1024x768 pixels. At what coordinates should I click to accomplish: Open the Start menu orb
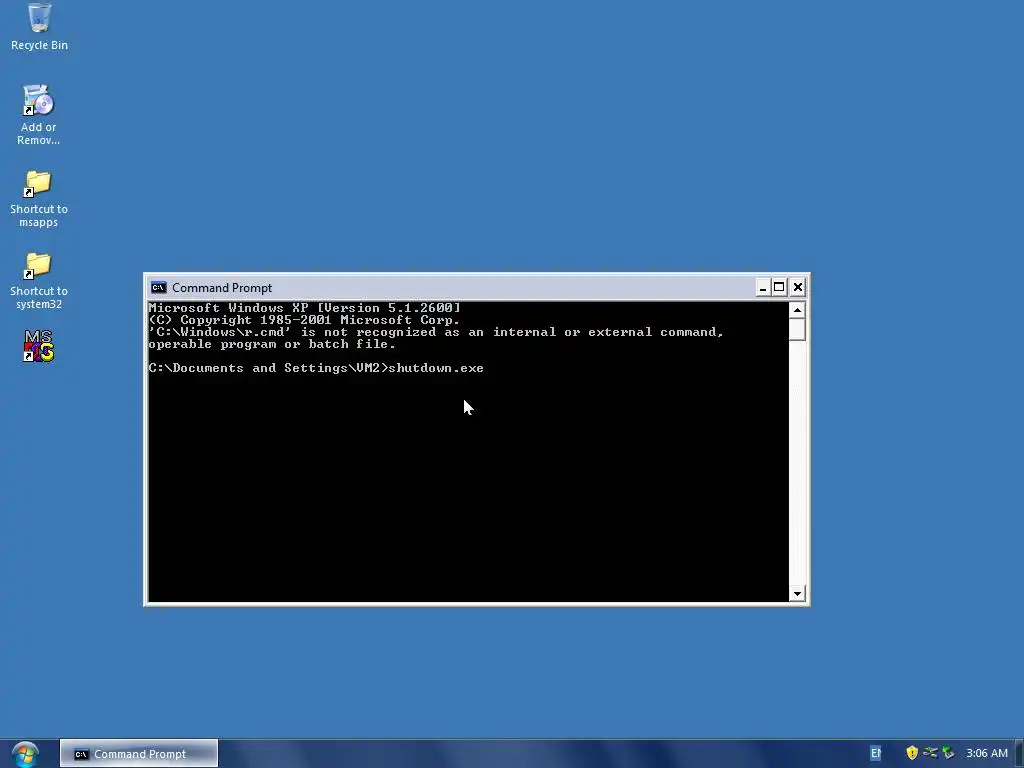(25, 754)
